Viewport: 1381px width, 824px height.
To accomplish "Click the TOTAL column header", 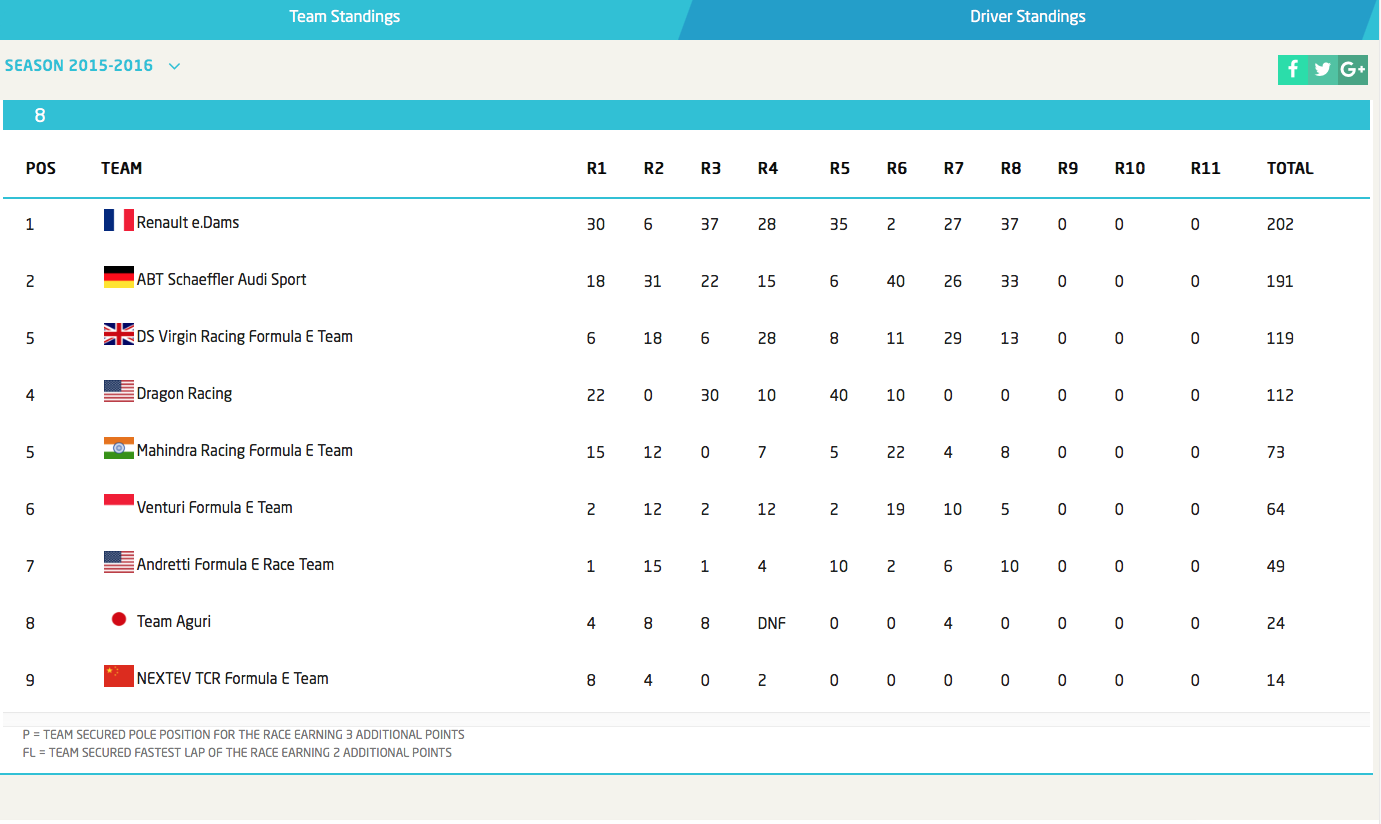I will [1290, 168].
